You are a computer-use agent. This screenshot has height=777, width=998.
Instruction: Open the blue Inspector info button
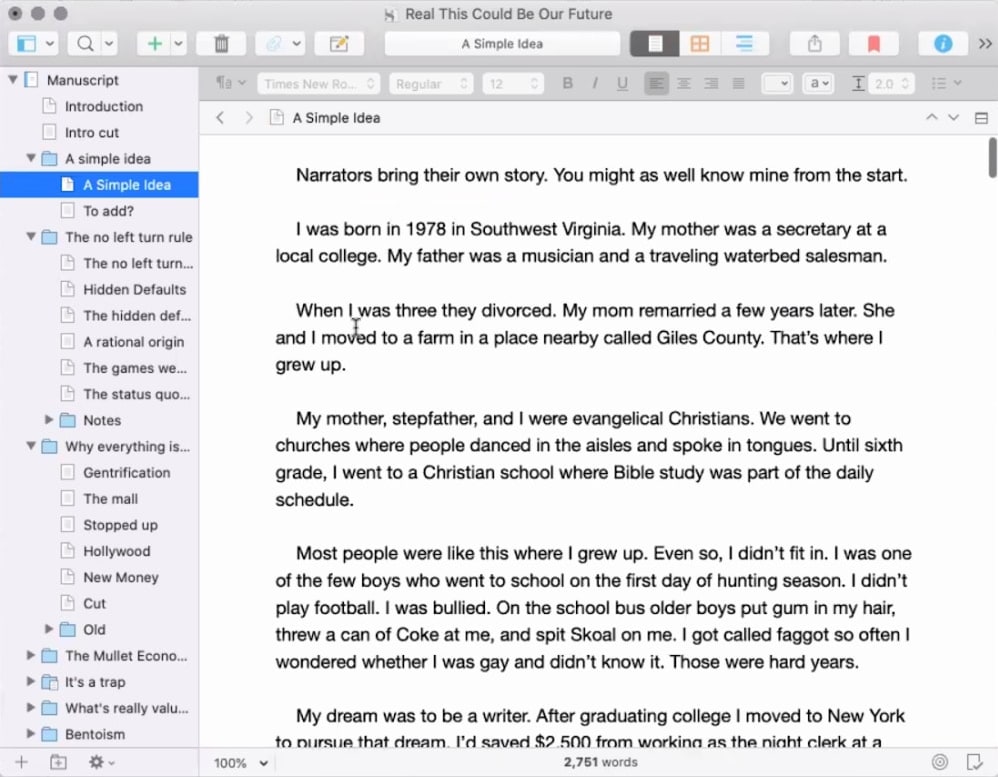(x=942, y=44)
